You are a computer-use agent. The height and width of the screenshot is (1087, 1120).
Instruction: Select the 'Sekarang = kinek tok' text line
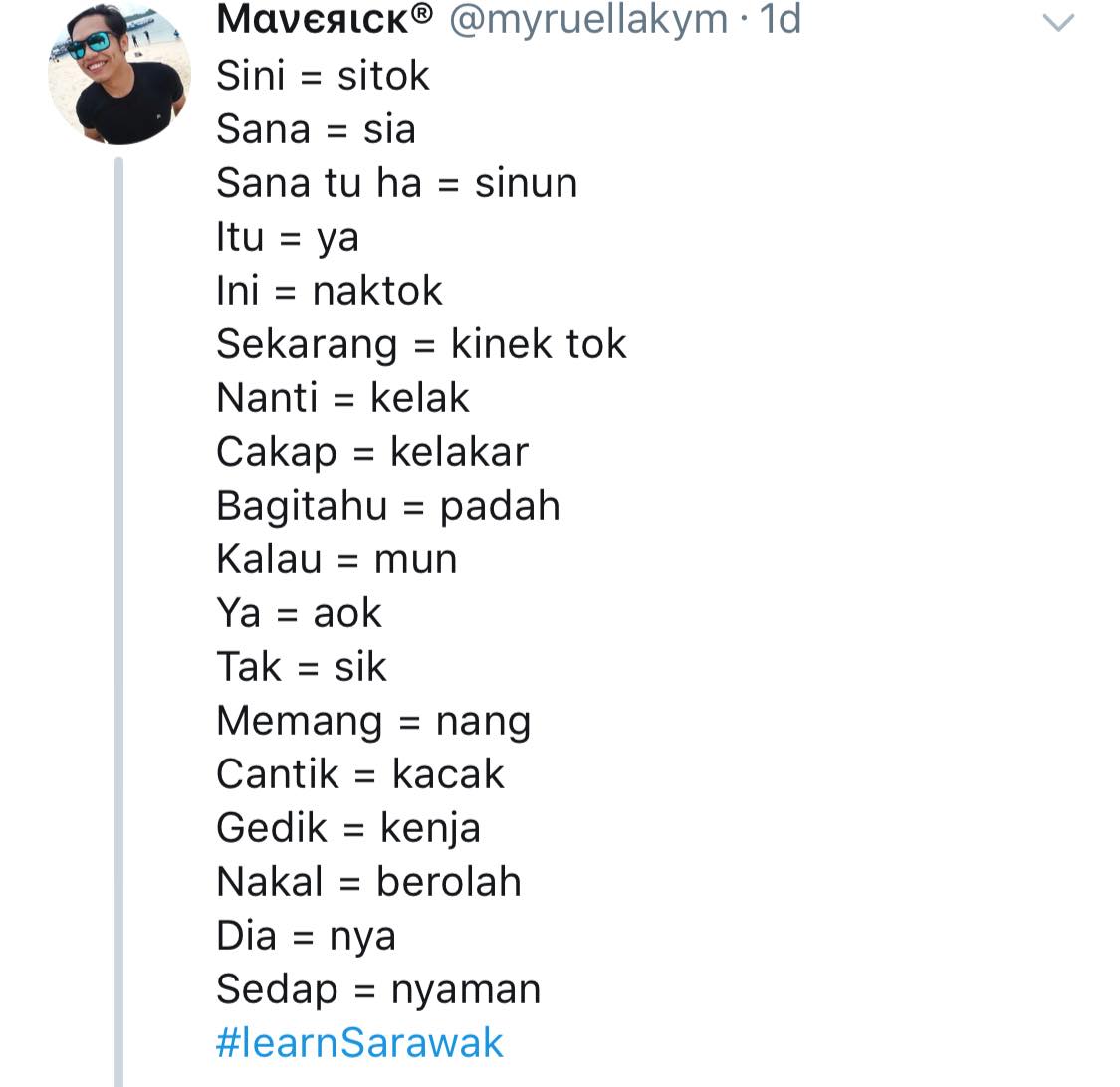tap(421, 345)
